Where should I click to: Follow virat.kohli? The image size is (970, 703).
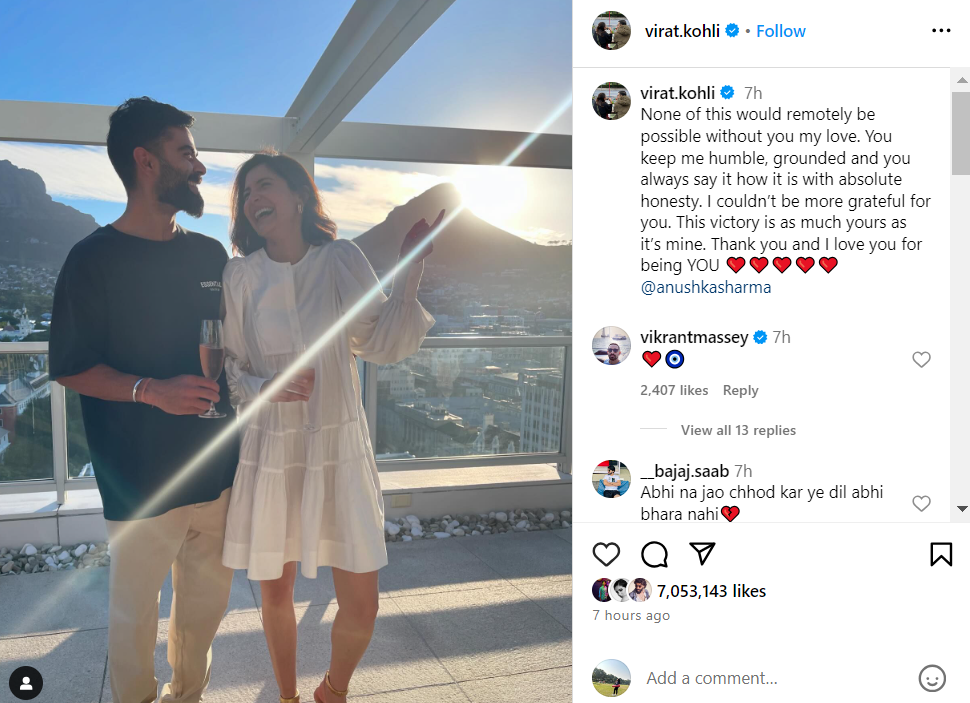781,31
